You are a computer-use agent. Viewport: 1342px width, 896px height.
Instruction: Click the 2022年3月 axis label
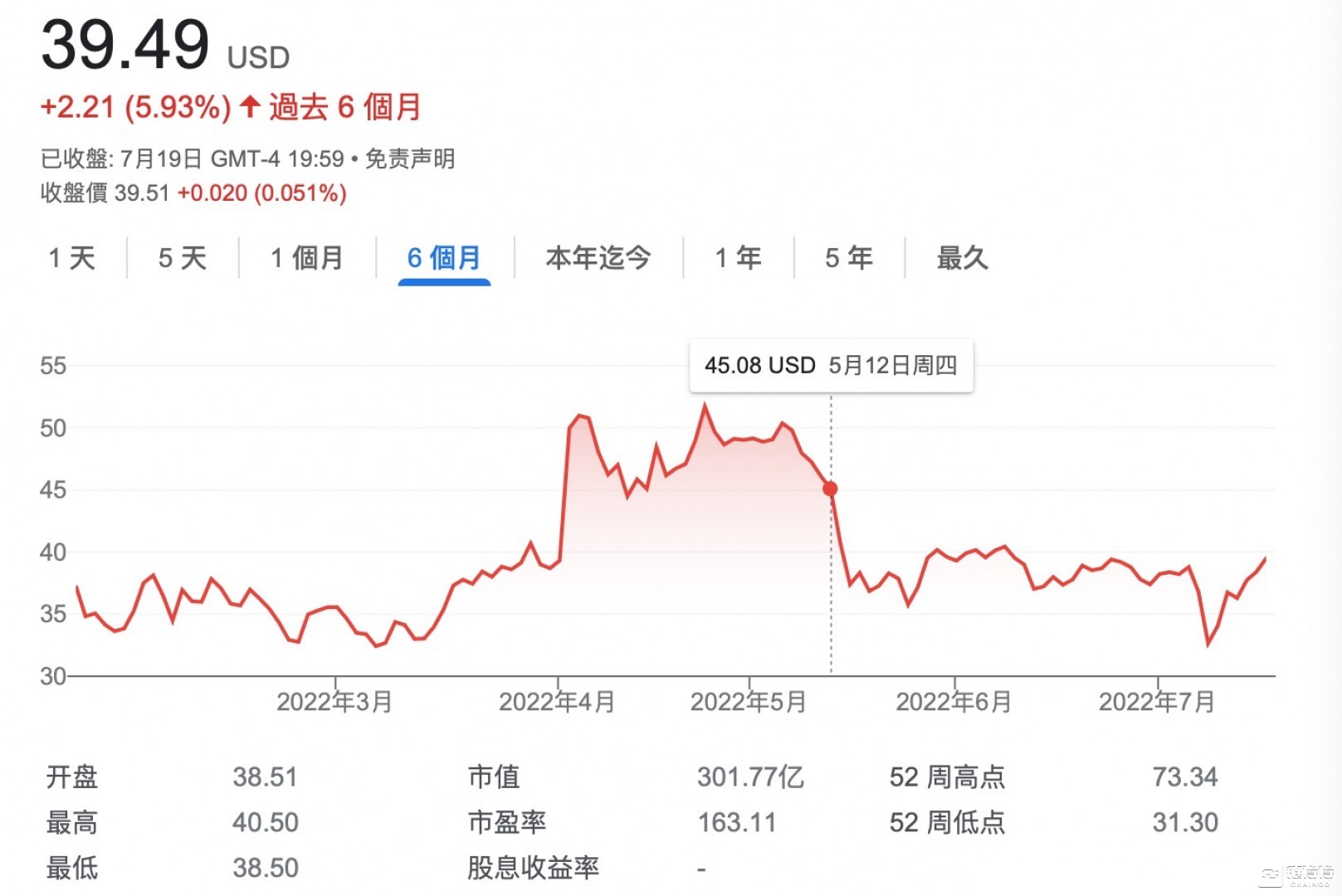coord(334,702)
